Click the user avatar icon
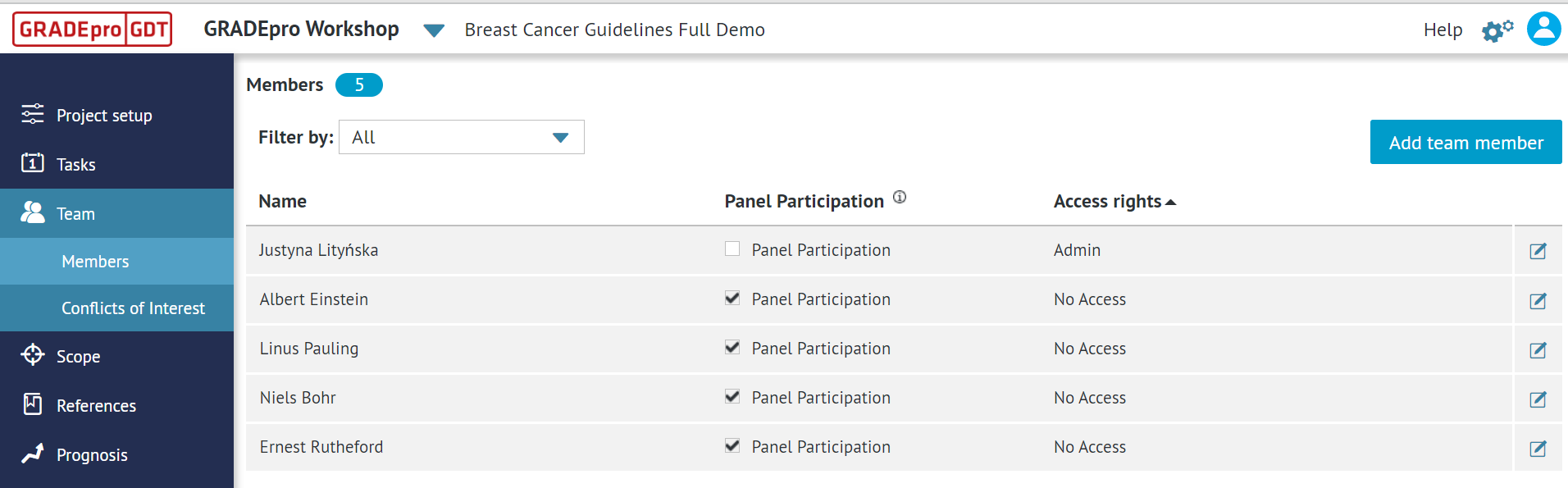1568x488 pixels. coord(1543,29)
